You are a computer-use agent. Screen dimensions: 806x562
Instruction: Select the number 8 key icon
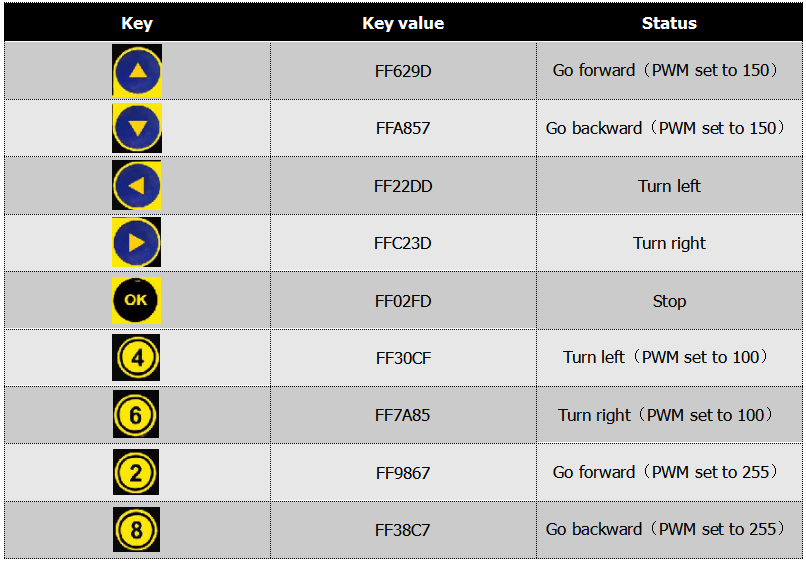(x=136, y=530)
